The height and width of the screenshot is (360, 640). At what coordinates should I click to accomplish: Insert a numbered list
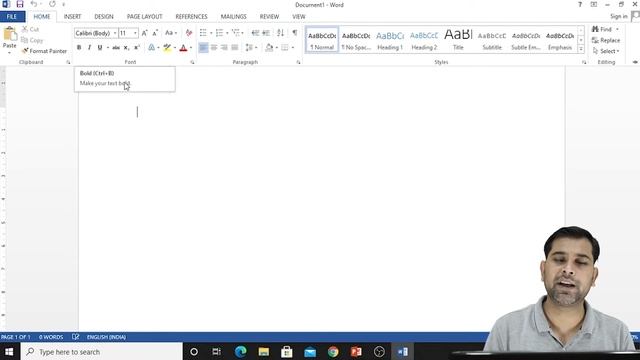pyautogui.click(x=219, y=33)
